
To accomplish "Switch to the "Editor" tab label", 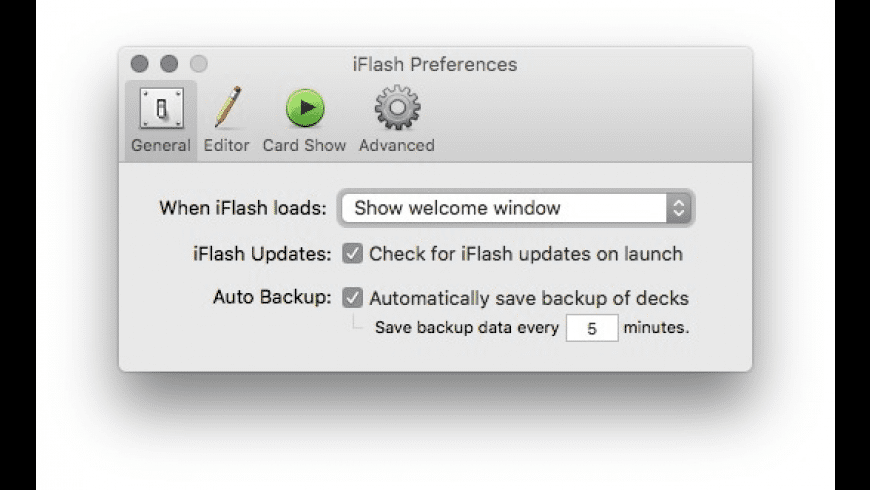I will 227,146.
